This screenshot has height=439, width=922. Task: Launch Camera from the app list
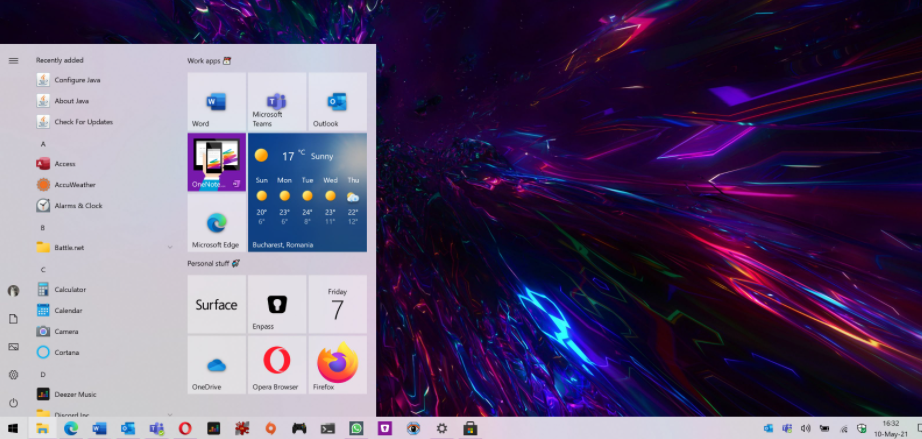(105, 331)
